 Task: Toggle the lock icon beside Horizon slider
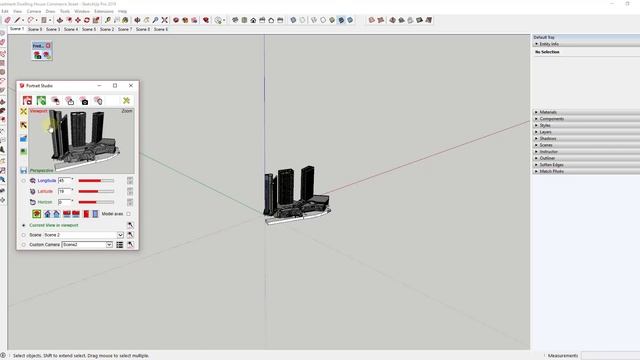point(130,202)
